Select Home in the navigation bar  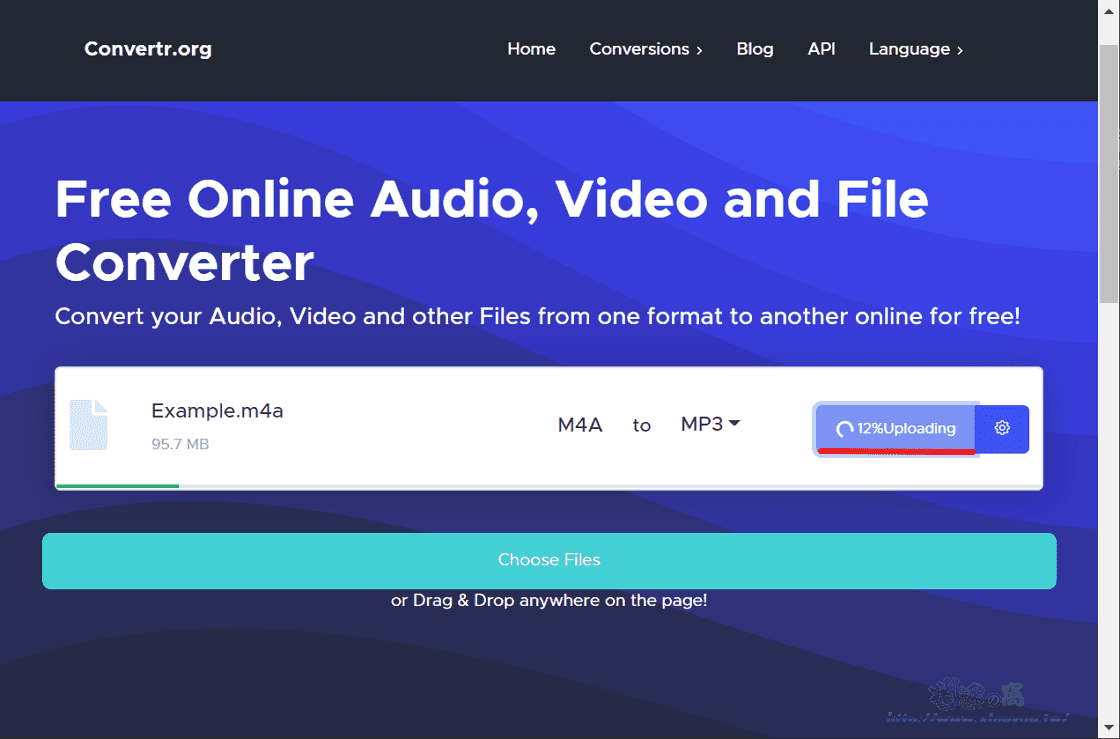[531, 48]
